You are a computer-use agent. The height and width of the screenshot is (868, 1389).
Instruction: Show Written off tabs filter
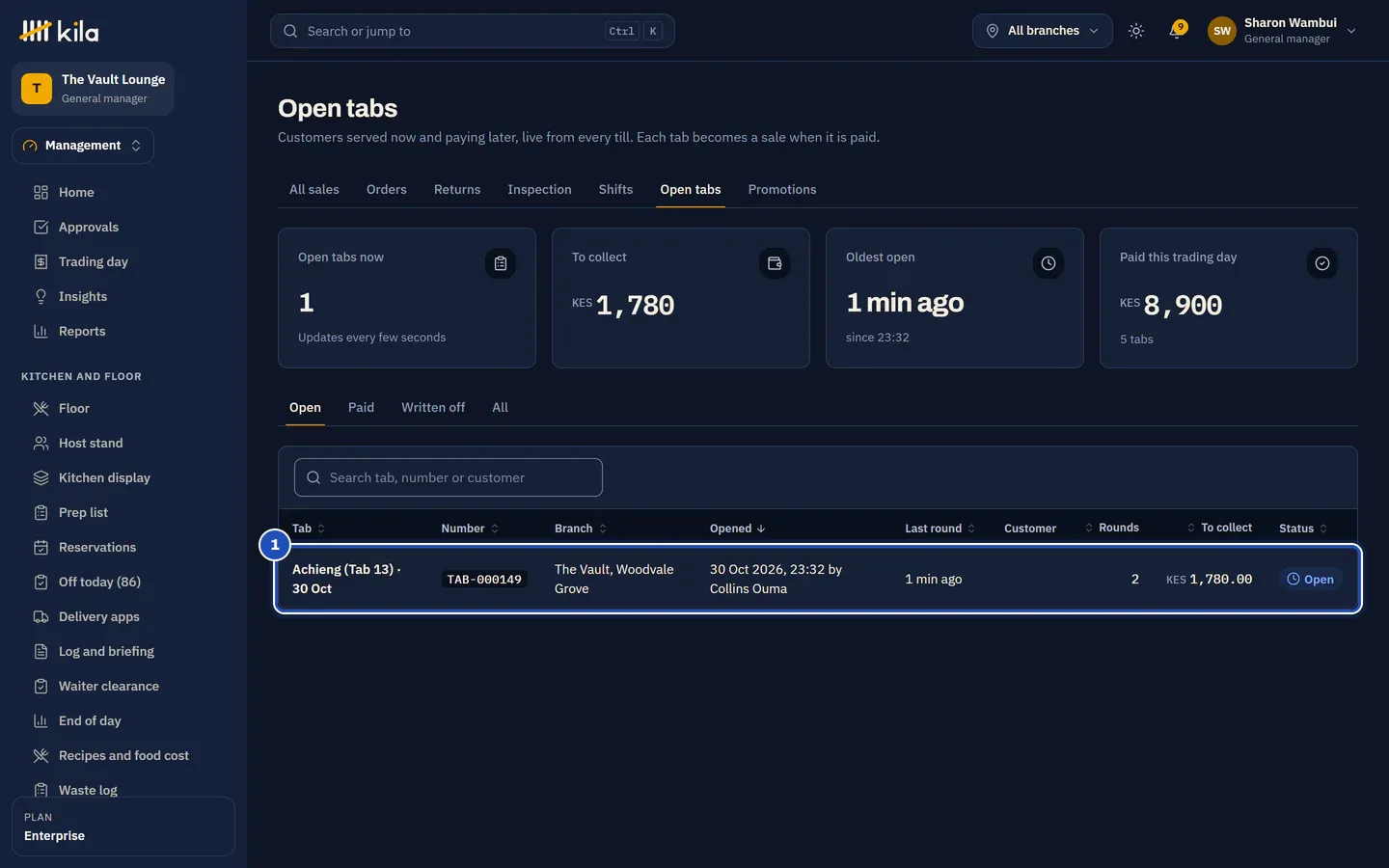pyautogui.click(x=433, y=407)
